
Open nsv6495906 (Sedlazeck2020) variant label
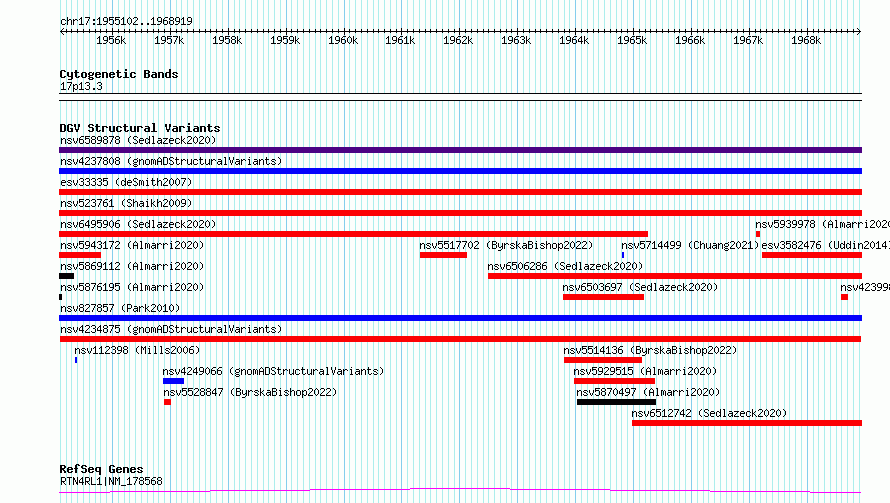138,224
